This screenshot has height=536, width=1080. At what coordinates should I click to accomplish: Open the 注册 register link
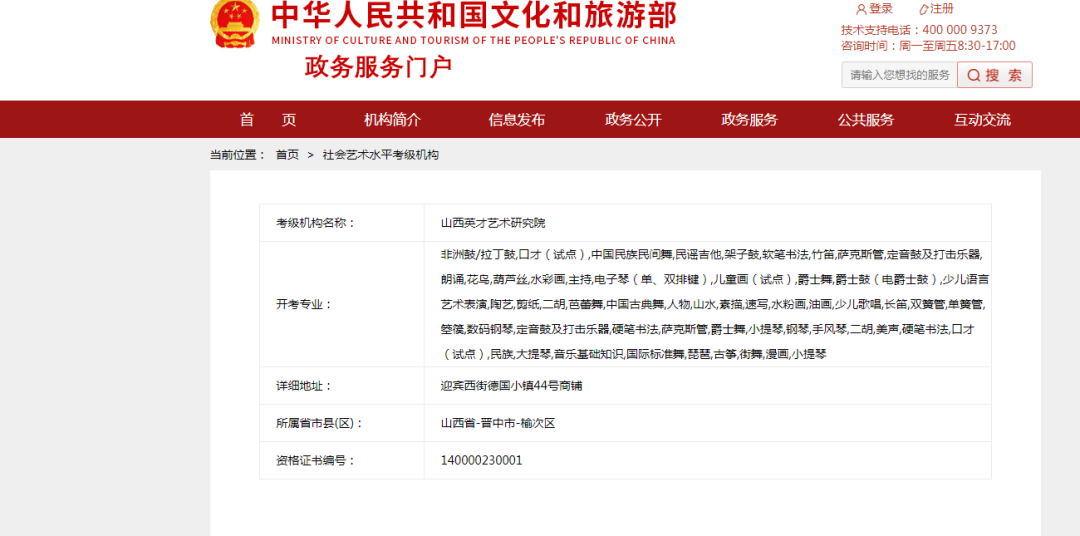(942, 9)
